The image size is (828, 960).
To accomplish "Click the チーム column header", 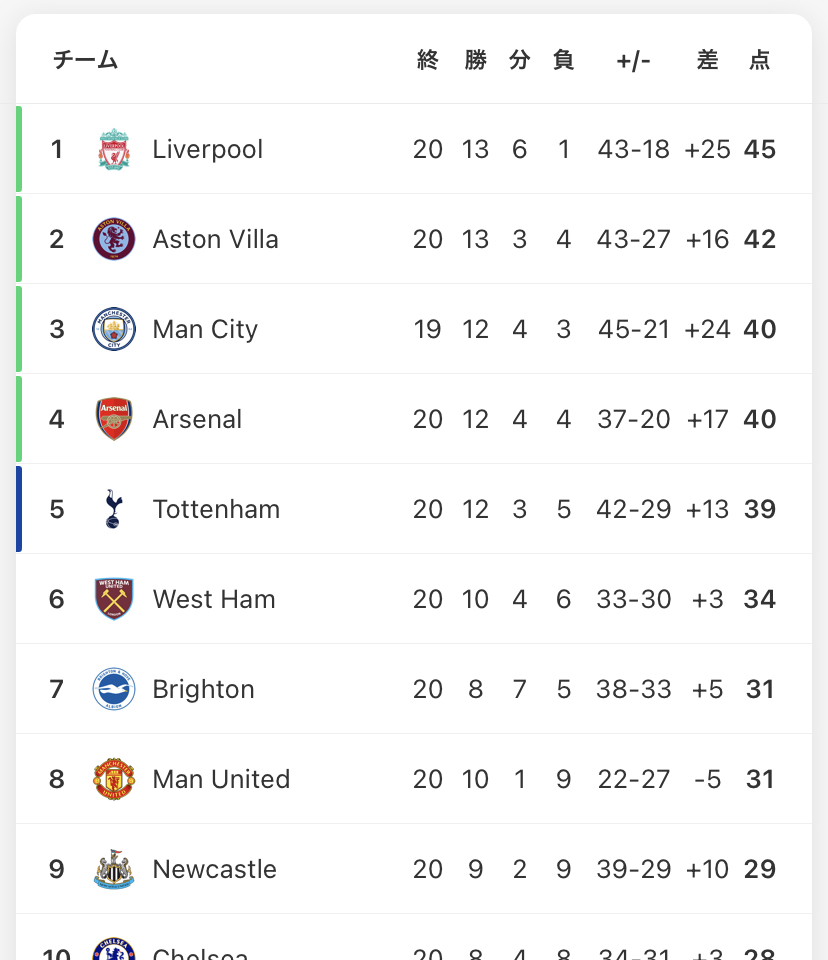I will click(x=86, y=60).
